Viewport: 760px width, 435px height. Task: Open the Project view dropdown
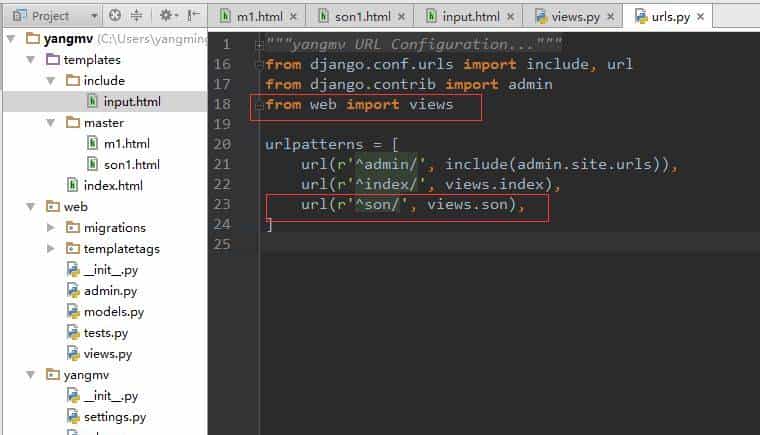[94, 16]
